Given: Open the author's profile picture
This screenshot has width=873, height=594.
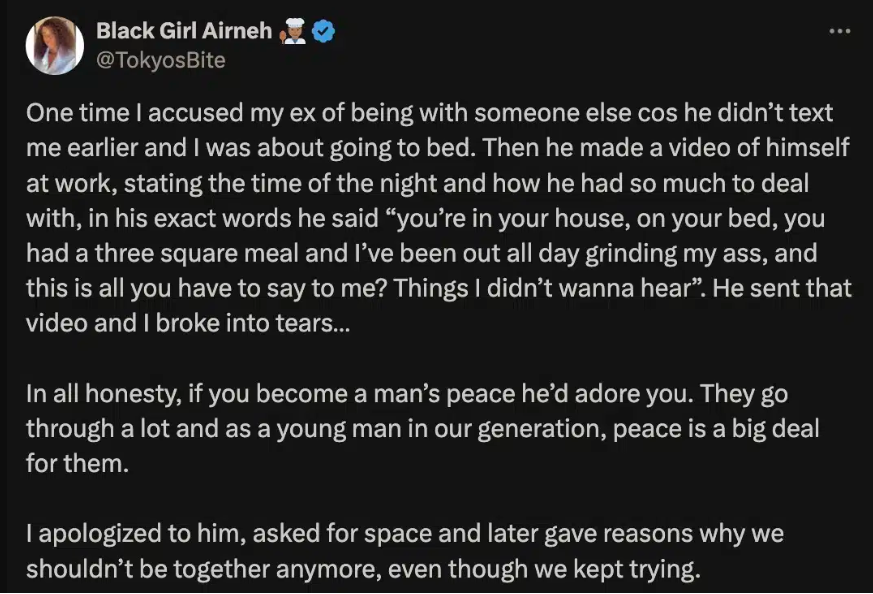Looking at the screenshot, I should coord(55,45).
